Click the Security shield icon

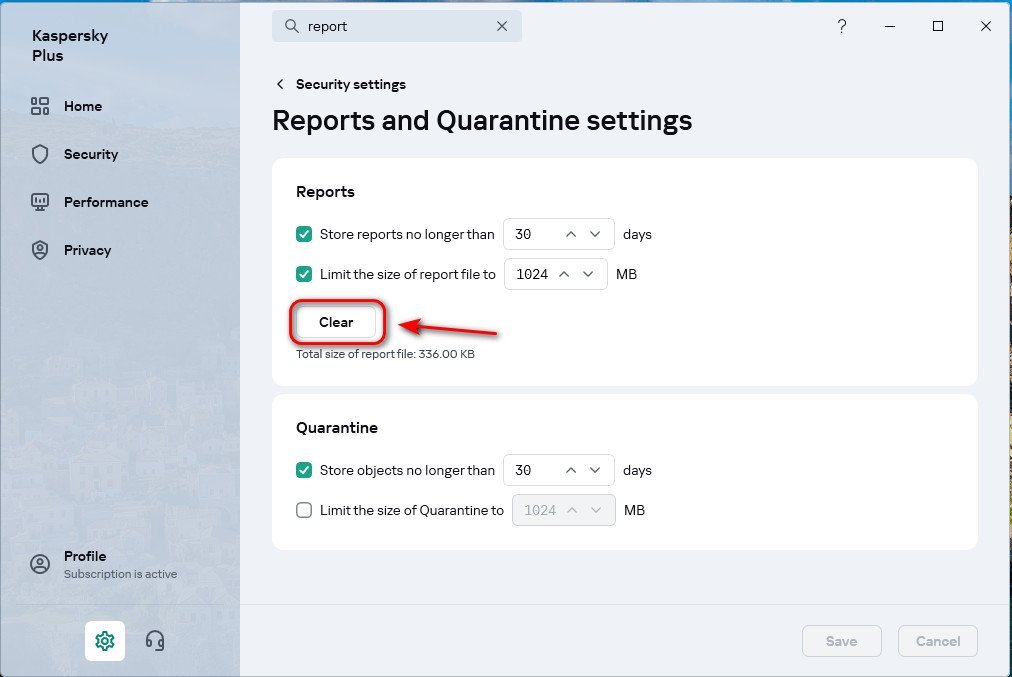click(40, 154)
